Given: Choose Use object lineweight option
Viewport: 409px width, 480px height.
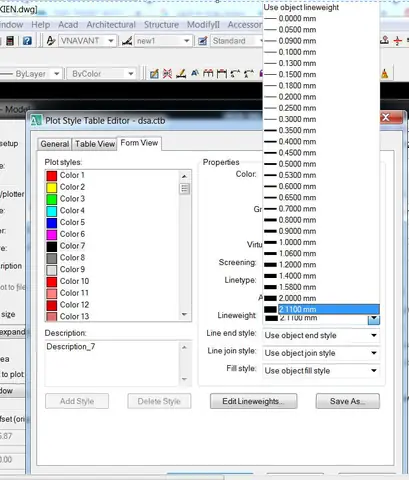Looking at the screenshot, I should (x=321, y=7).
